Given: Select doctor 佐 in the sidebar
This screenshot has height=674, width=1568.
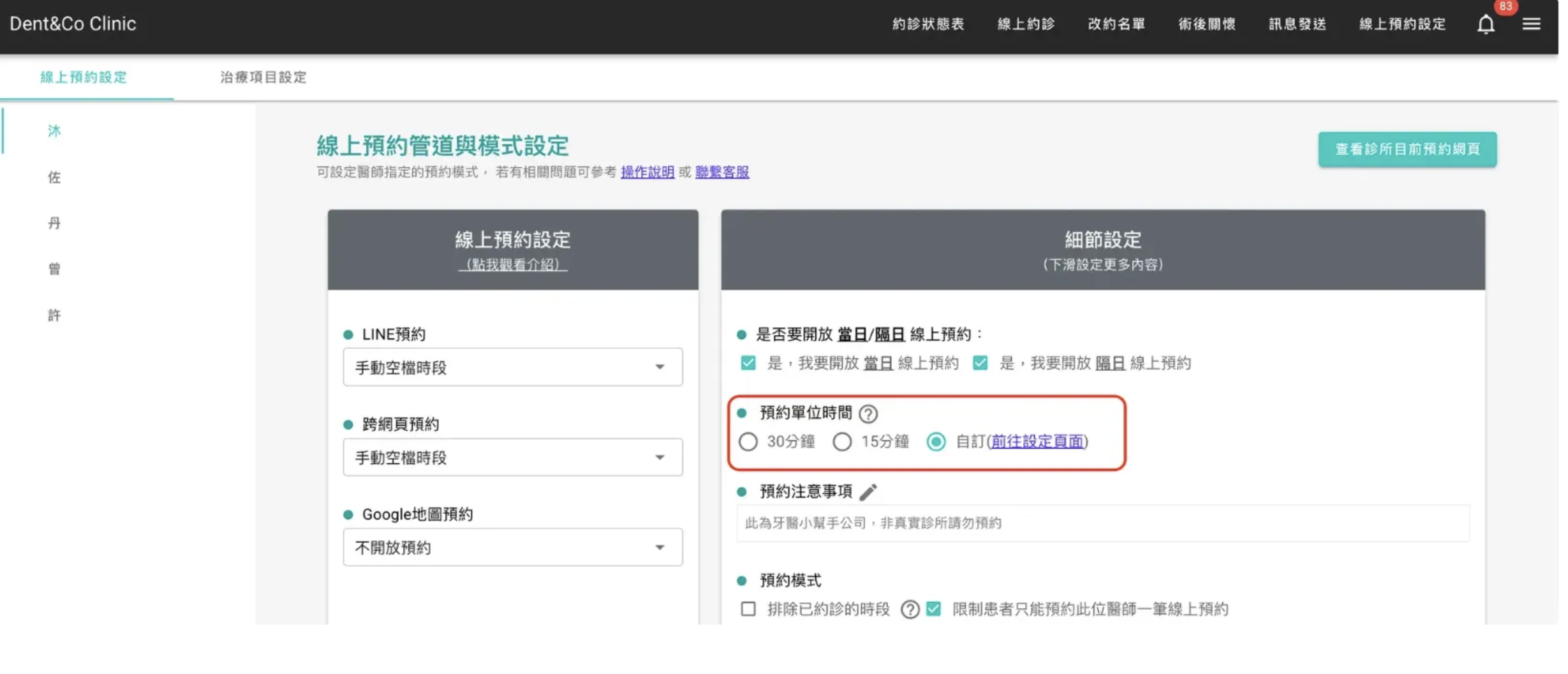Looking at the screenshot, I should tap(54, 177).
